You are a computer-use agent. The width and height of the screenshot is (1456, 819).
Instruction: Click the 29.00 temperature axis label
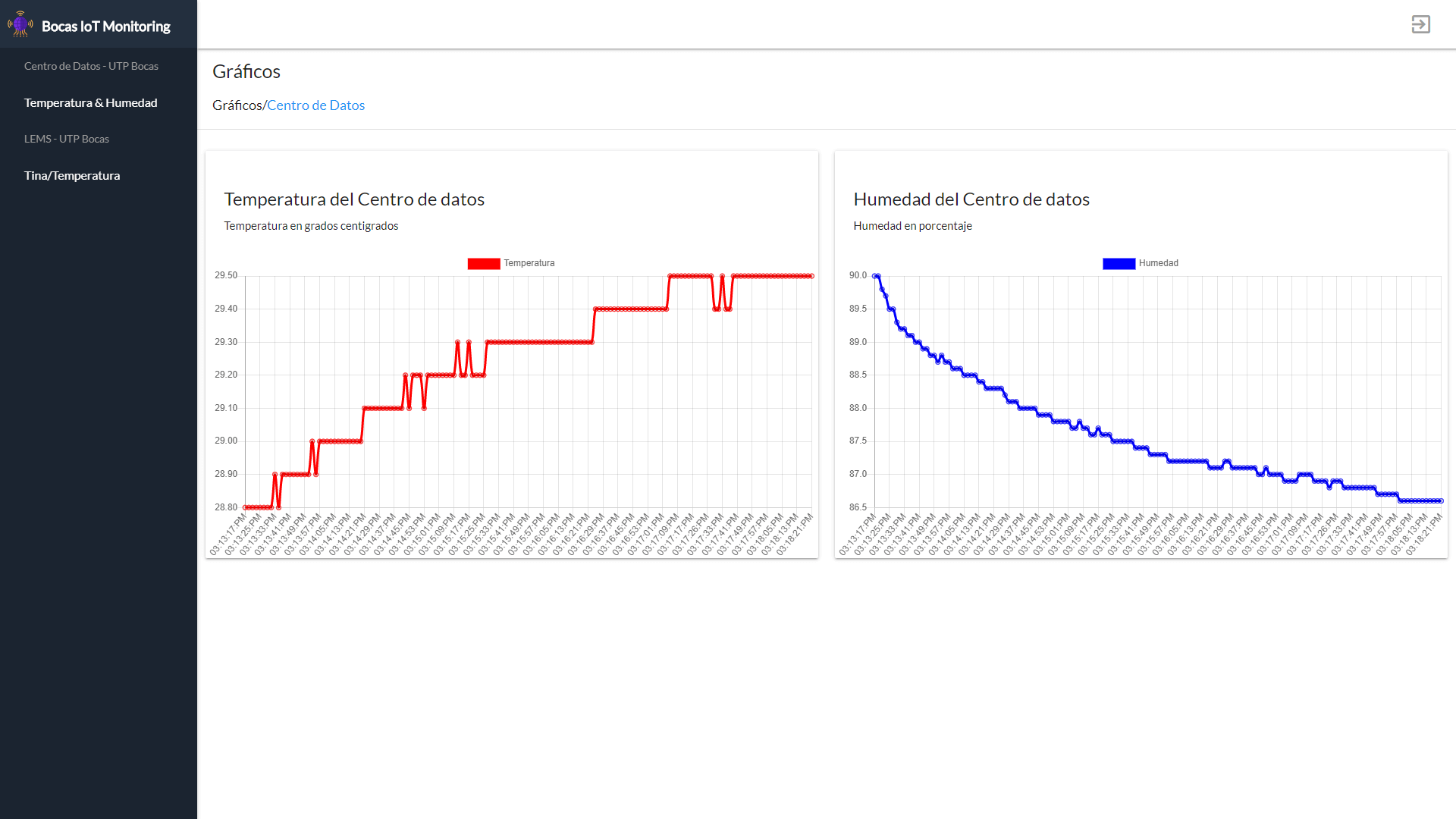coord(226,441)
